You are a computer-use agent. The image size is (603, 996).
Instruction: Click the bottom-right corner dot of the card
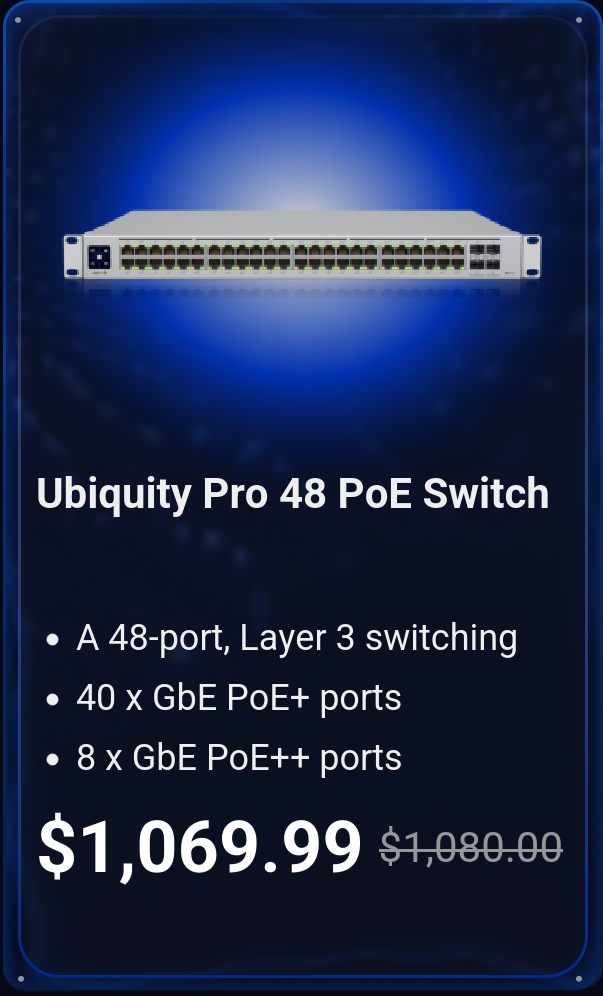pos(579,979)
